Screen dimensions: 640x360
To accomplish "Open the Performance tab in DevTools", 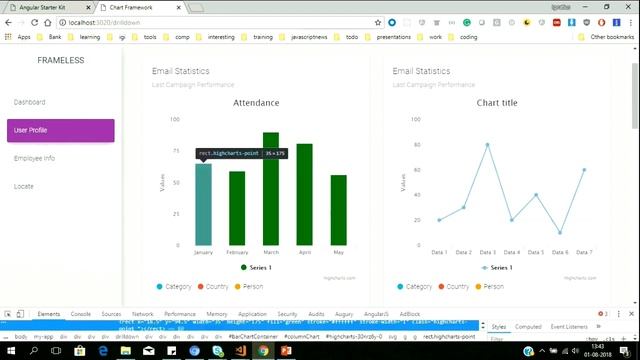I will (x=180, y=314).
